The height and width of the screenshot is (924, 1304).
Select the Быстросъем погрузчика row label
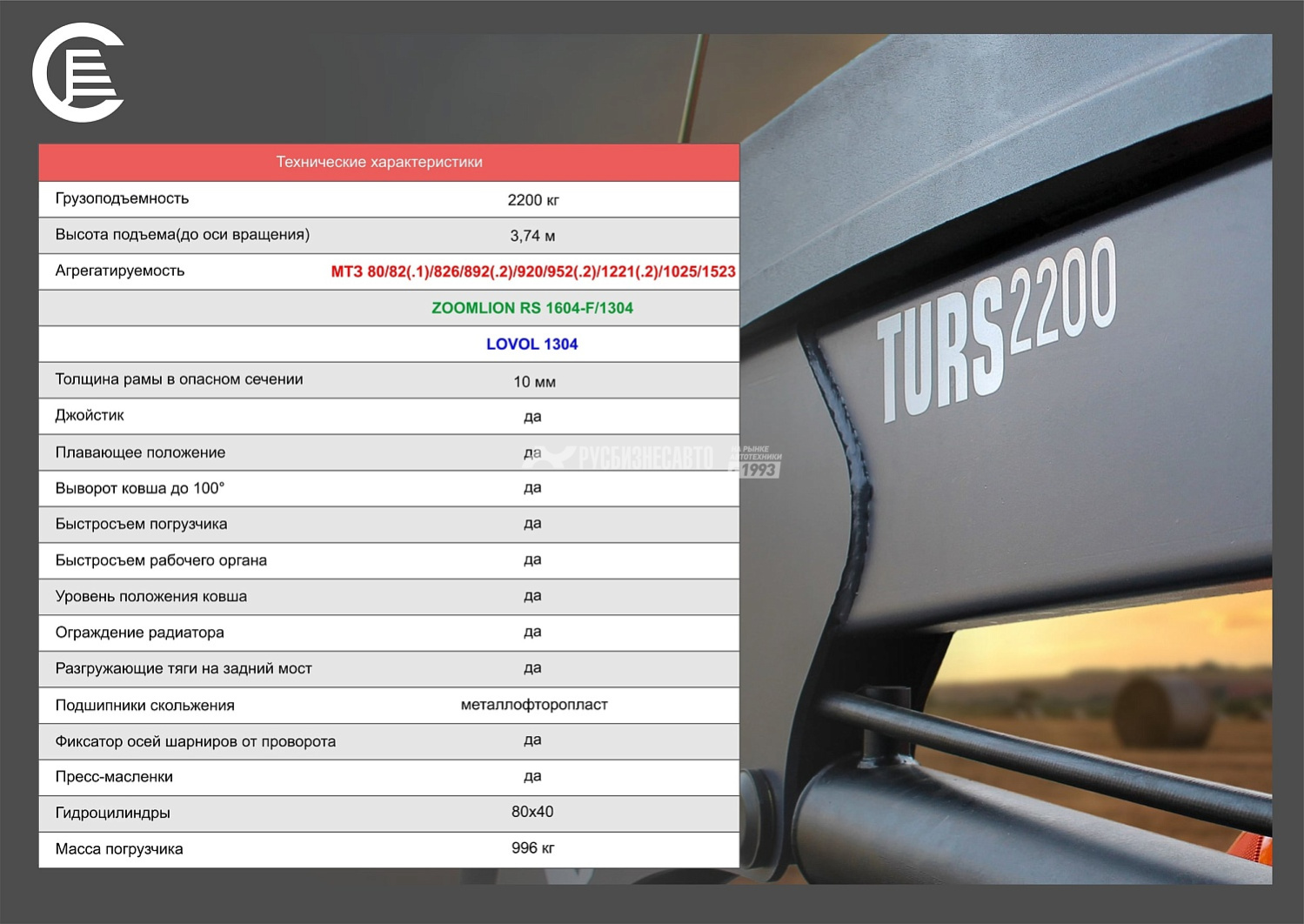point(141,525)
